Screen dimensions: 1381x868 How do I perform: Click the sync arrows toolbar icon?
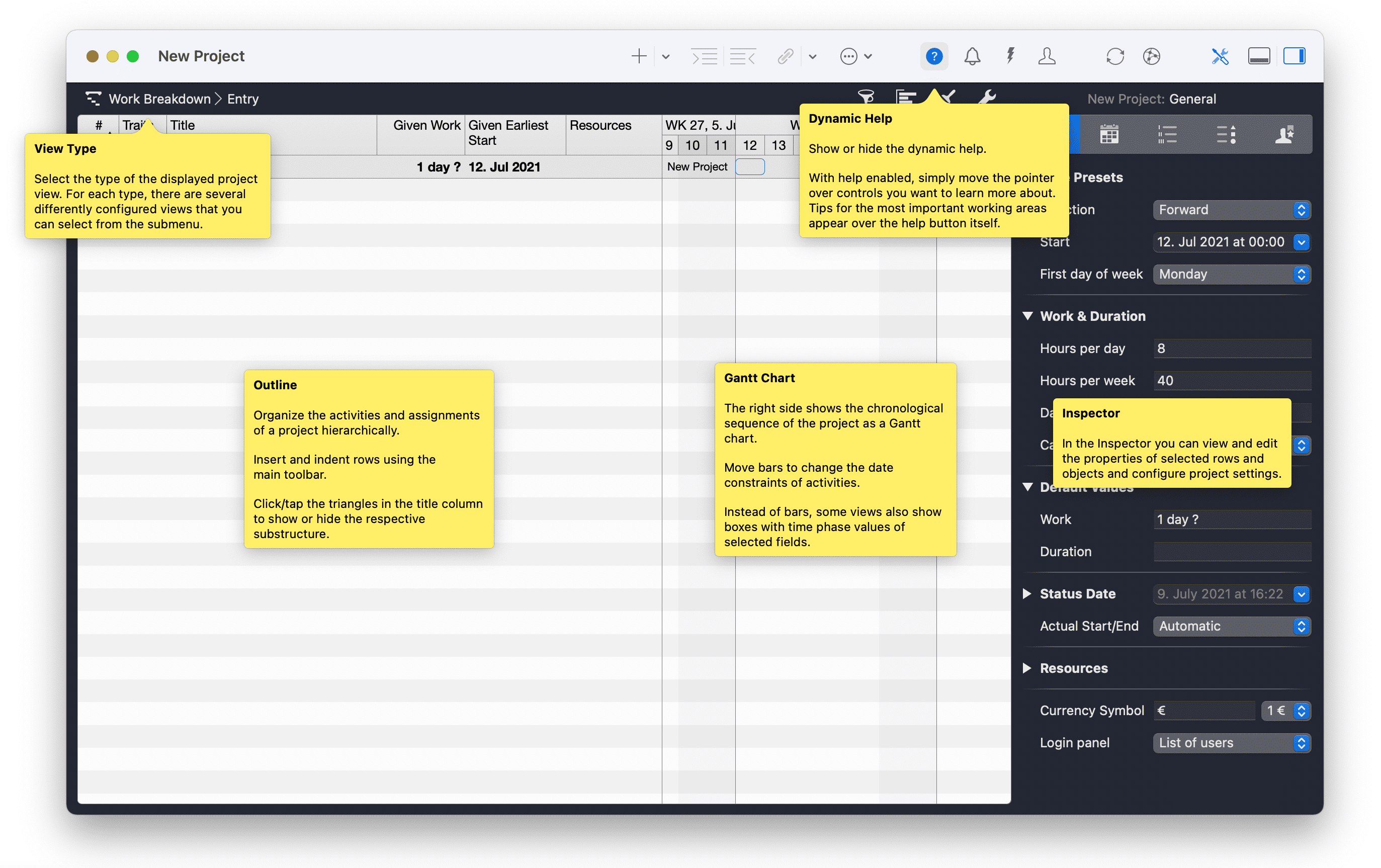pyautogui.click(x=1114, y=56)
